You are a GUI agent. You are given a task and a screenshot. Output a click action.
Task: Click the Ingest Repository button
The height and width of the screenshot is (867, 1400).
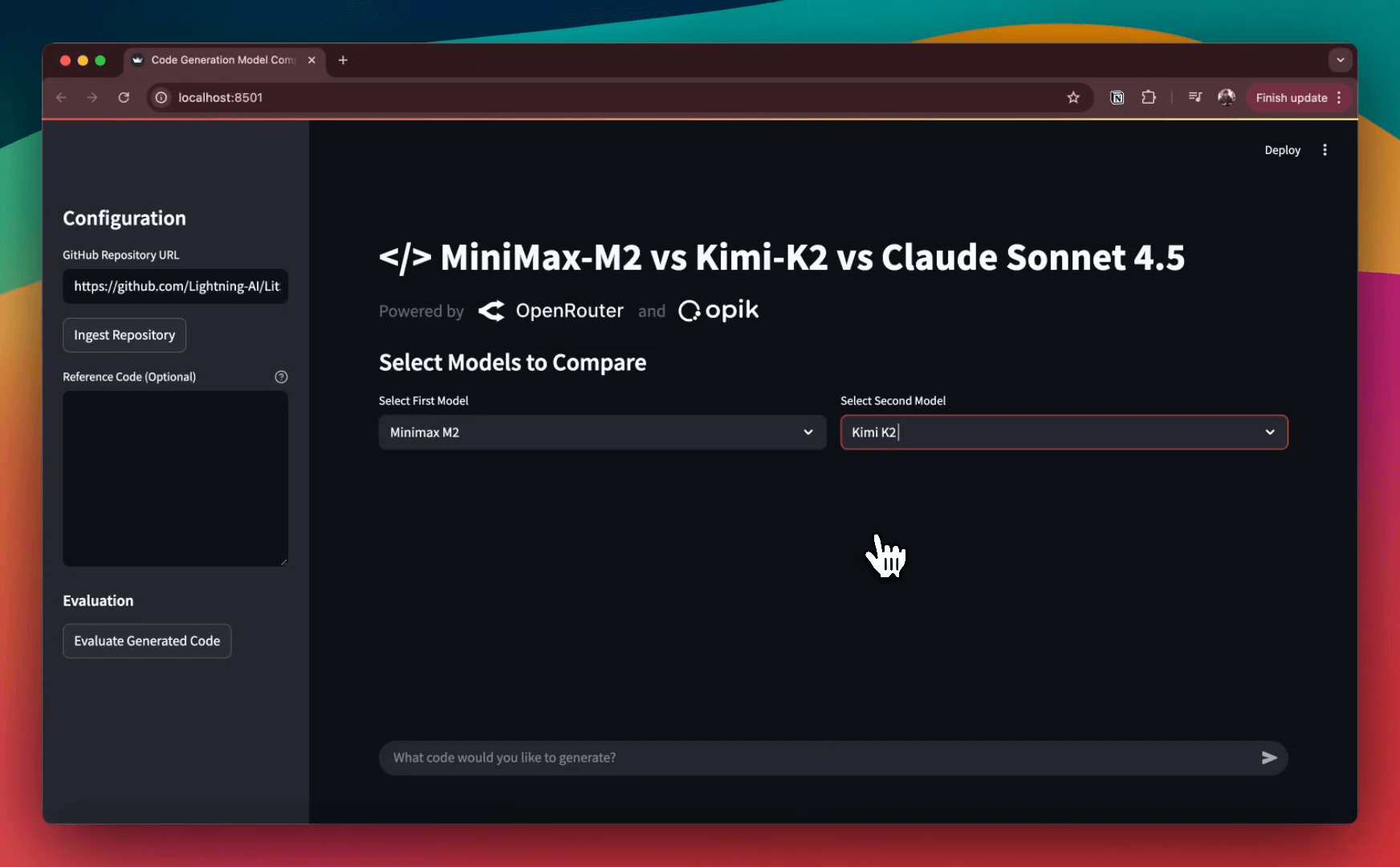click(x=124, y=336)
